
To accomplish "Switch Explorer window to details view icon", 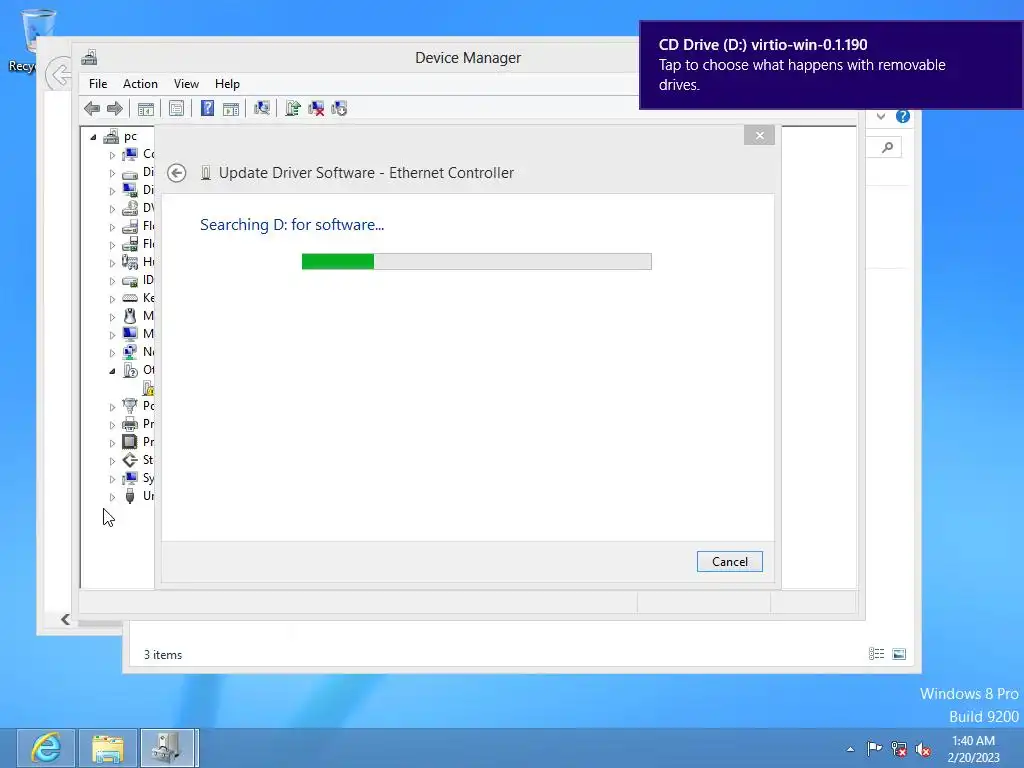I will [x=876, y=654].
